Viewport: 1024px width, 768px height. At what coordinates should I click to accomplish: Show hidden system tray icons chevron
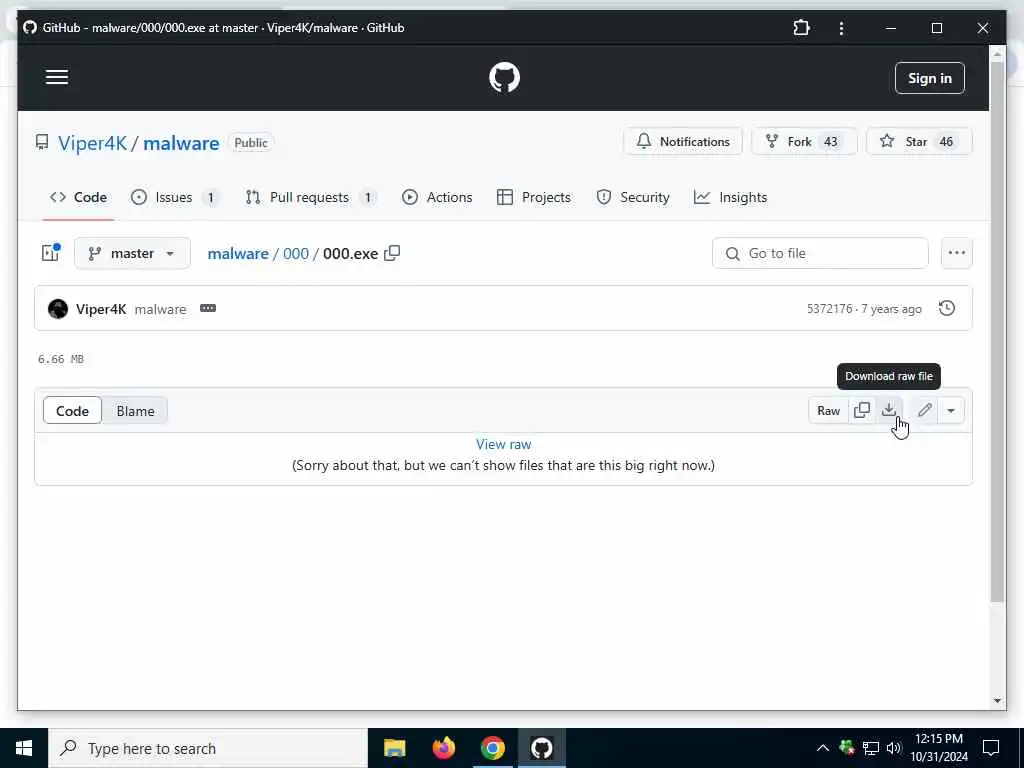[x=822, y=748]
